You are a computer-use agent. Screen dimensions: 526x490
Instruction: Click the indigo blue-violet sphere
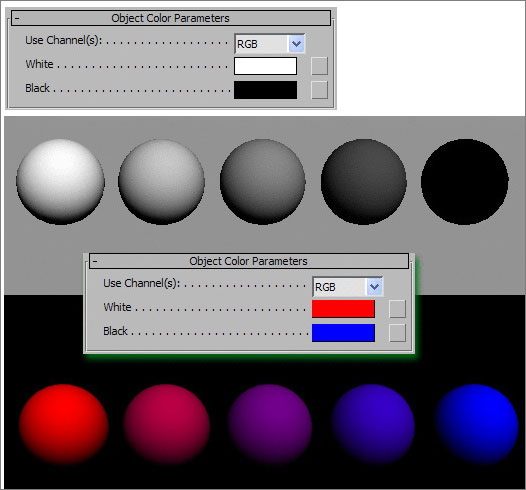coord(373,424)
